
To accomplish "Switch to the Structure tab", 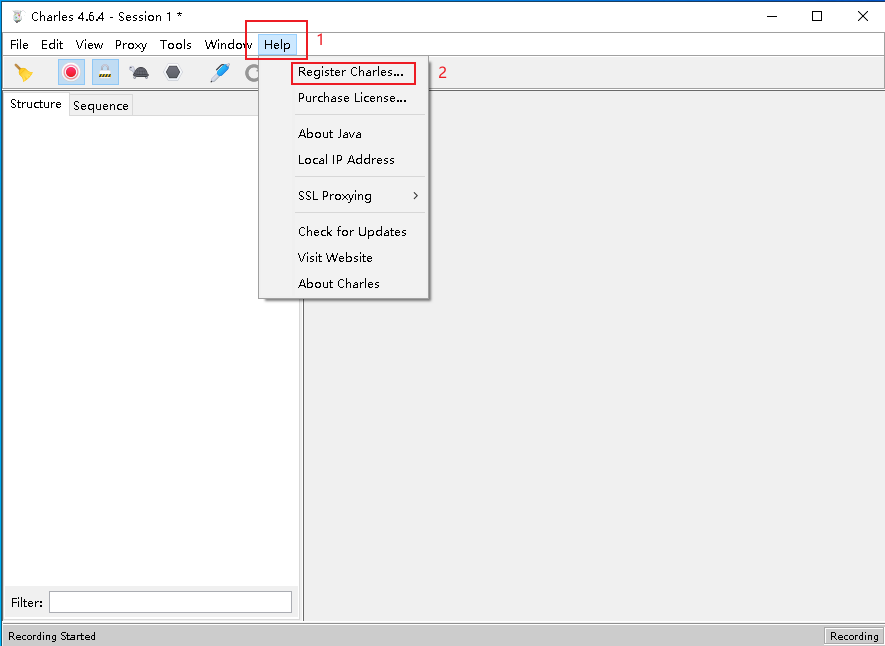I will tap(36, 104).
